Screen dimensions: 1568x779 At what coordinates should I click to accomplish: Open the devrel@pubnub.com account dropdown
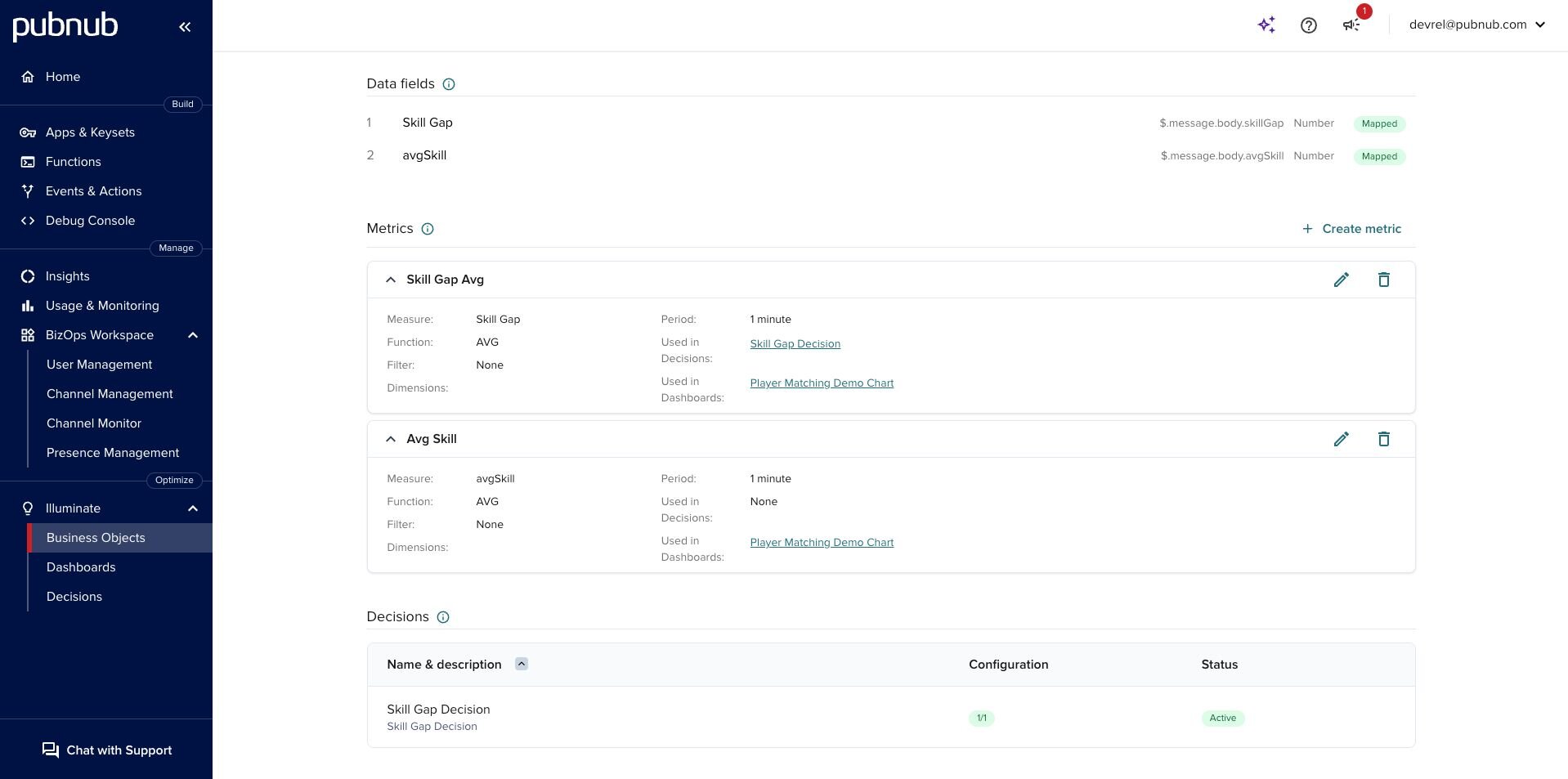(x=1476, y=25)
